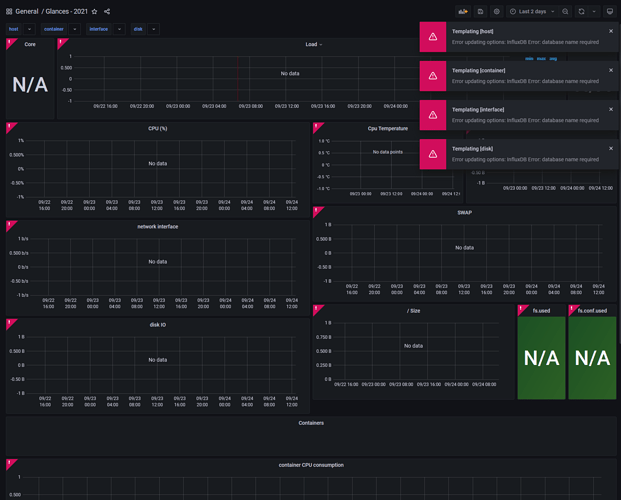The width and height of the screenshot is (621, 500).
Task: Dismiss the Templating [host] error alert
Action: click(611, 32)
